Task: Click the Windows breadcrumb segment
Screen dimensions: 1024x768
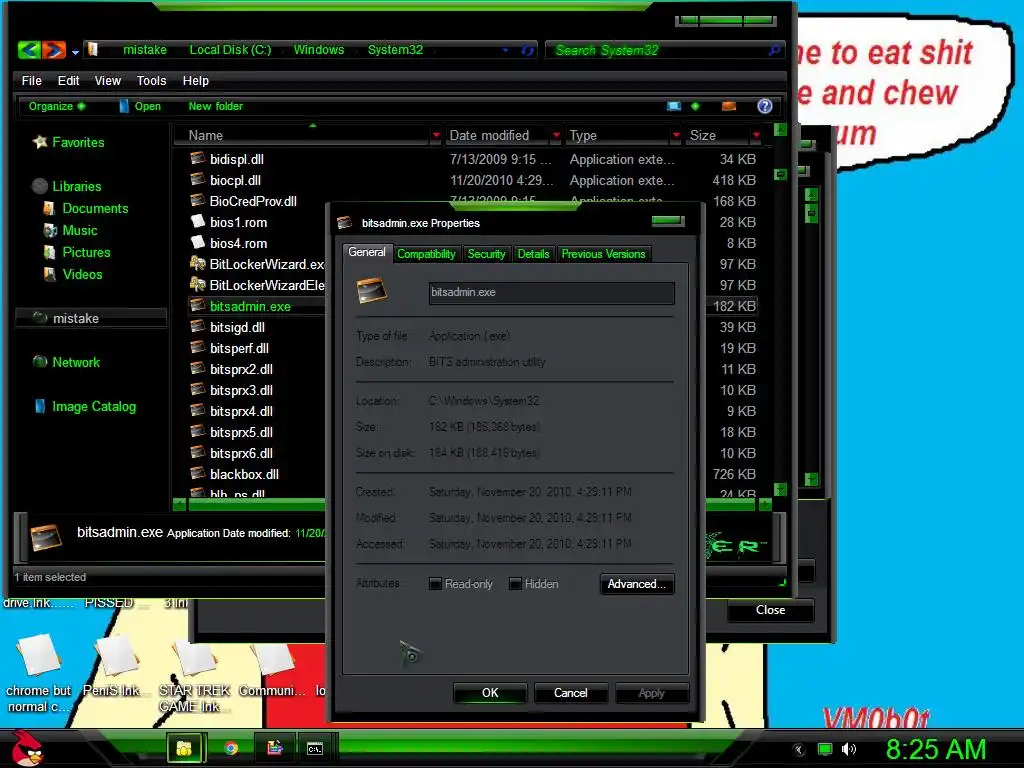Action: 319,50
